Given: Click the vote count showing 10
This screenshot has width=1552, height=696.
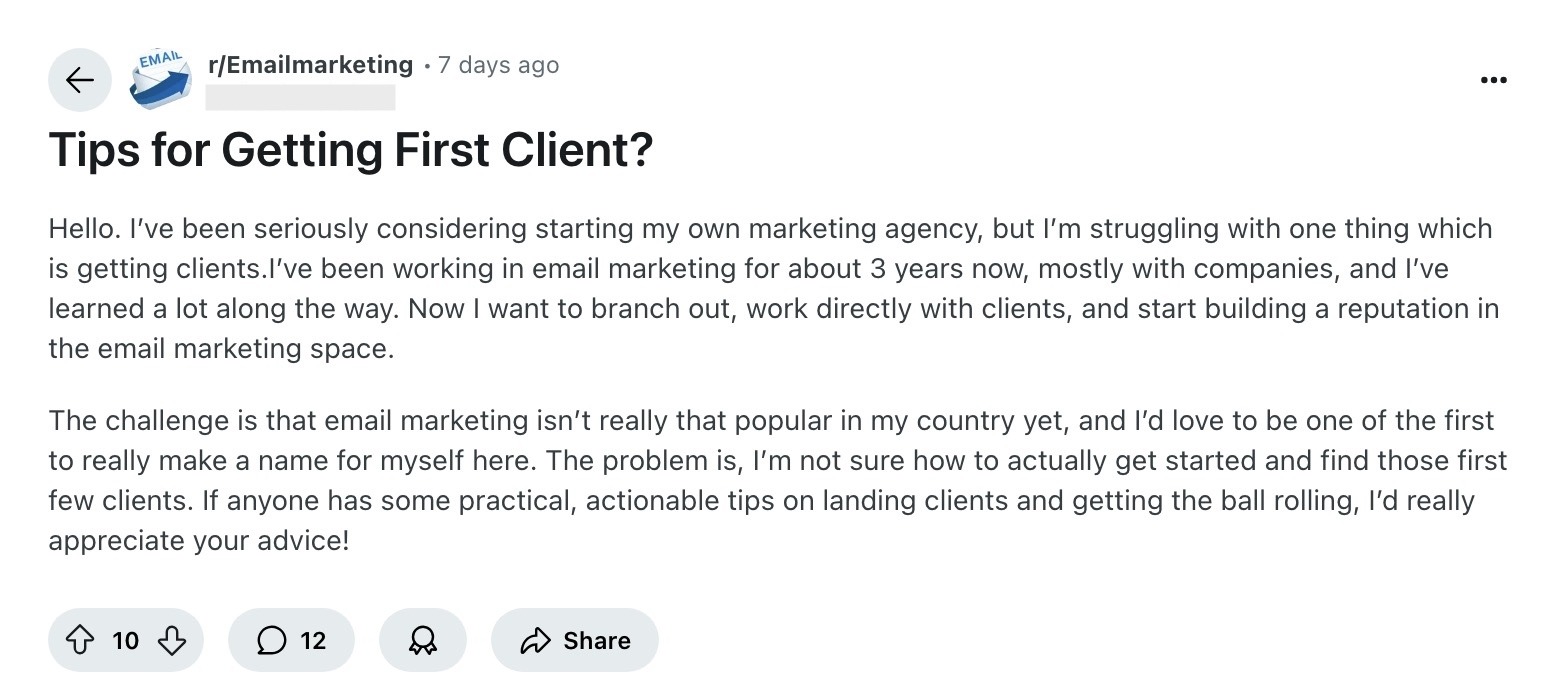Looking at the screenshot, I should click(124, 640).
